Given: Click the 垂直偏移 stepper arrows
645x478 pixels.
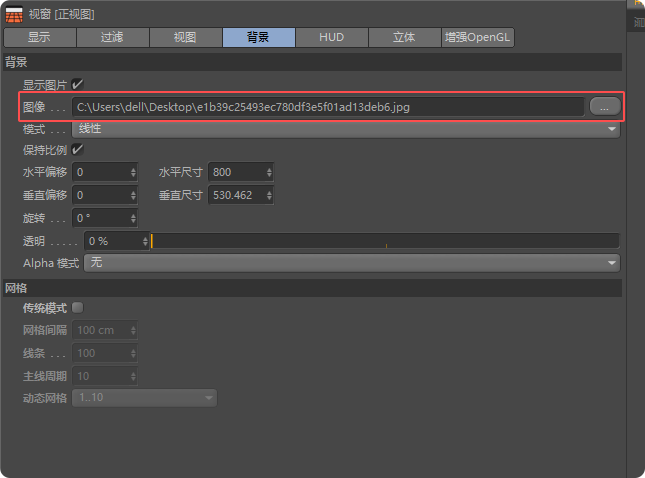Looking at the screenshot, I should coord(133,195).
